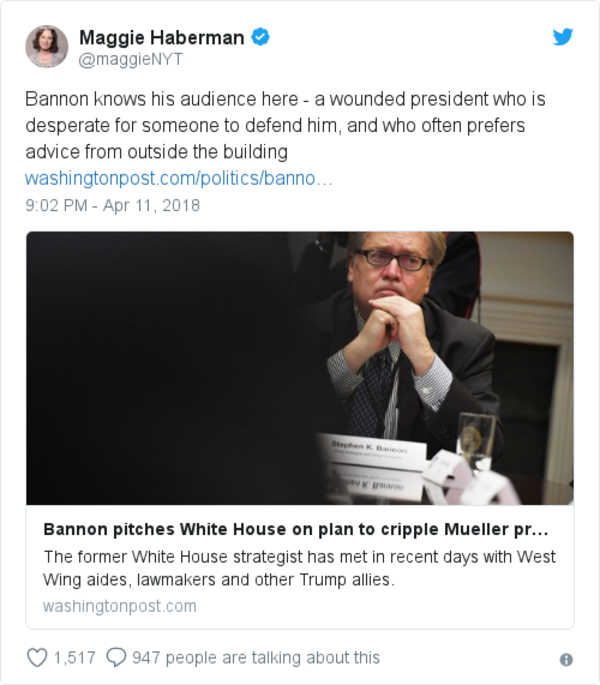The image size is (600, 685).
Task: Click the blue Twitter bird icon
Action: tap(563, 37)
